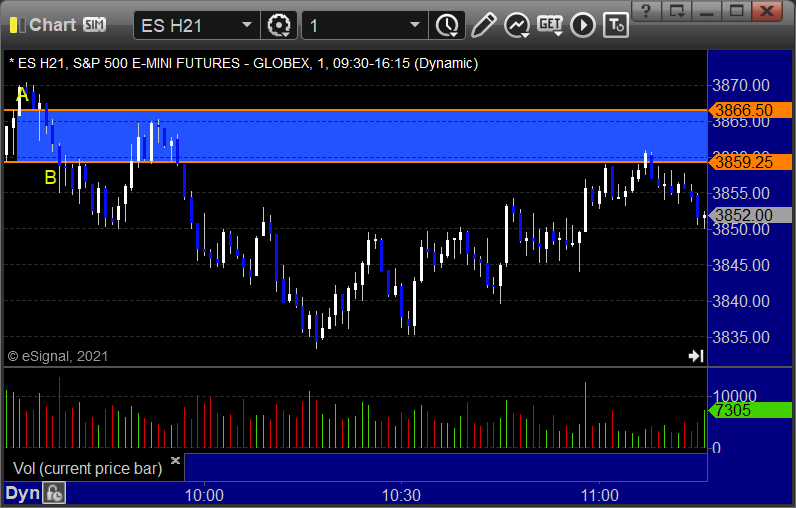
Task: Click the 10000 volume axis label
Action: (x=735, y=395)
